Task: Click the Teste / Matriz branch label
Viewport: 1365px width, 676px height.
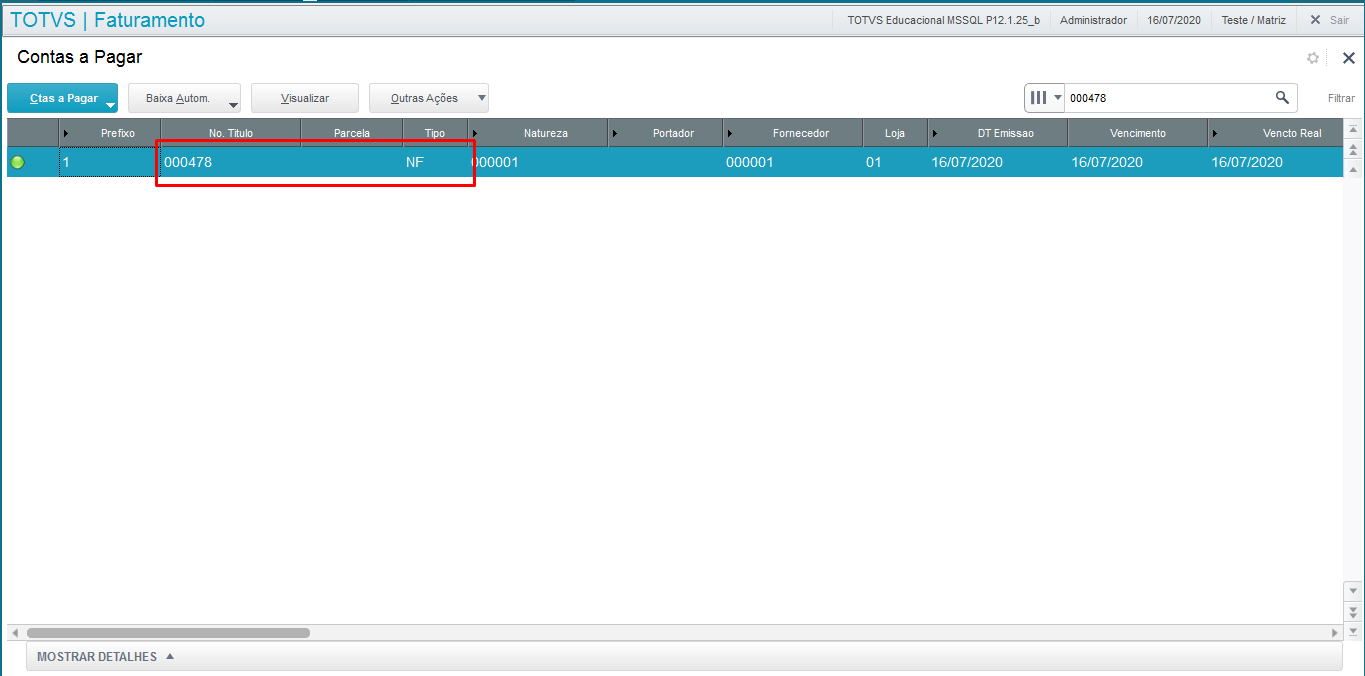Action: [1254, 20]
